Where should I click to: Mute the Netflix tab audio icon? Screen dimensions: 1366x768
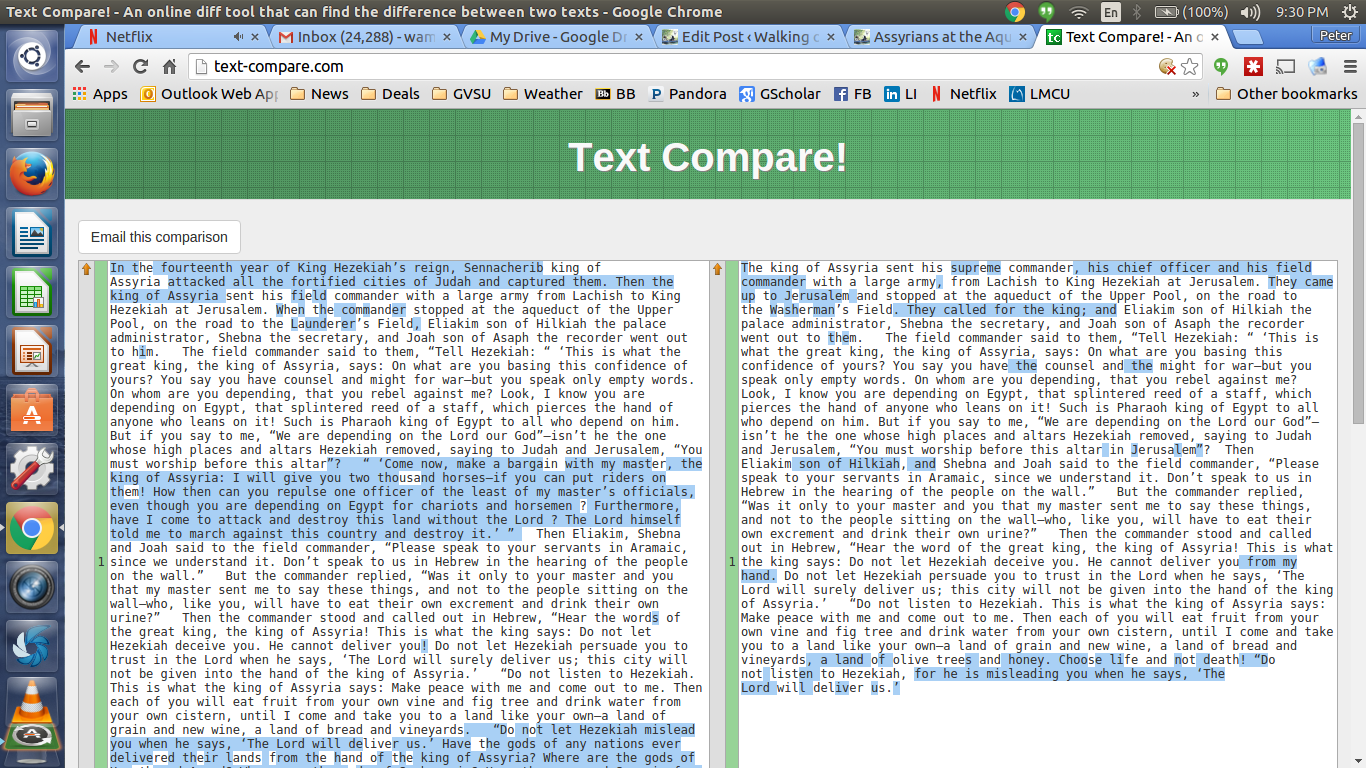(238, 37)
